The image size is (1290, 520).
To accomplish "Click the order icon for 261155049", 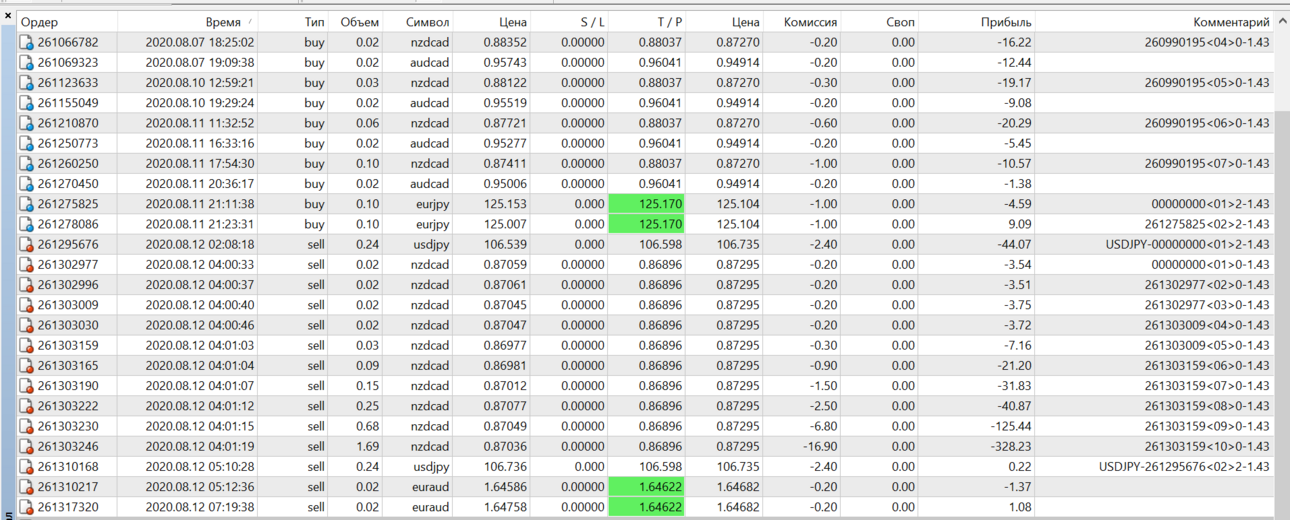I will point(27,103).
